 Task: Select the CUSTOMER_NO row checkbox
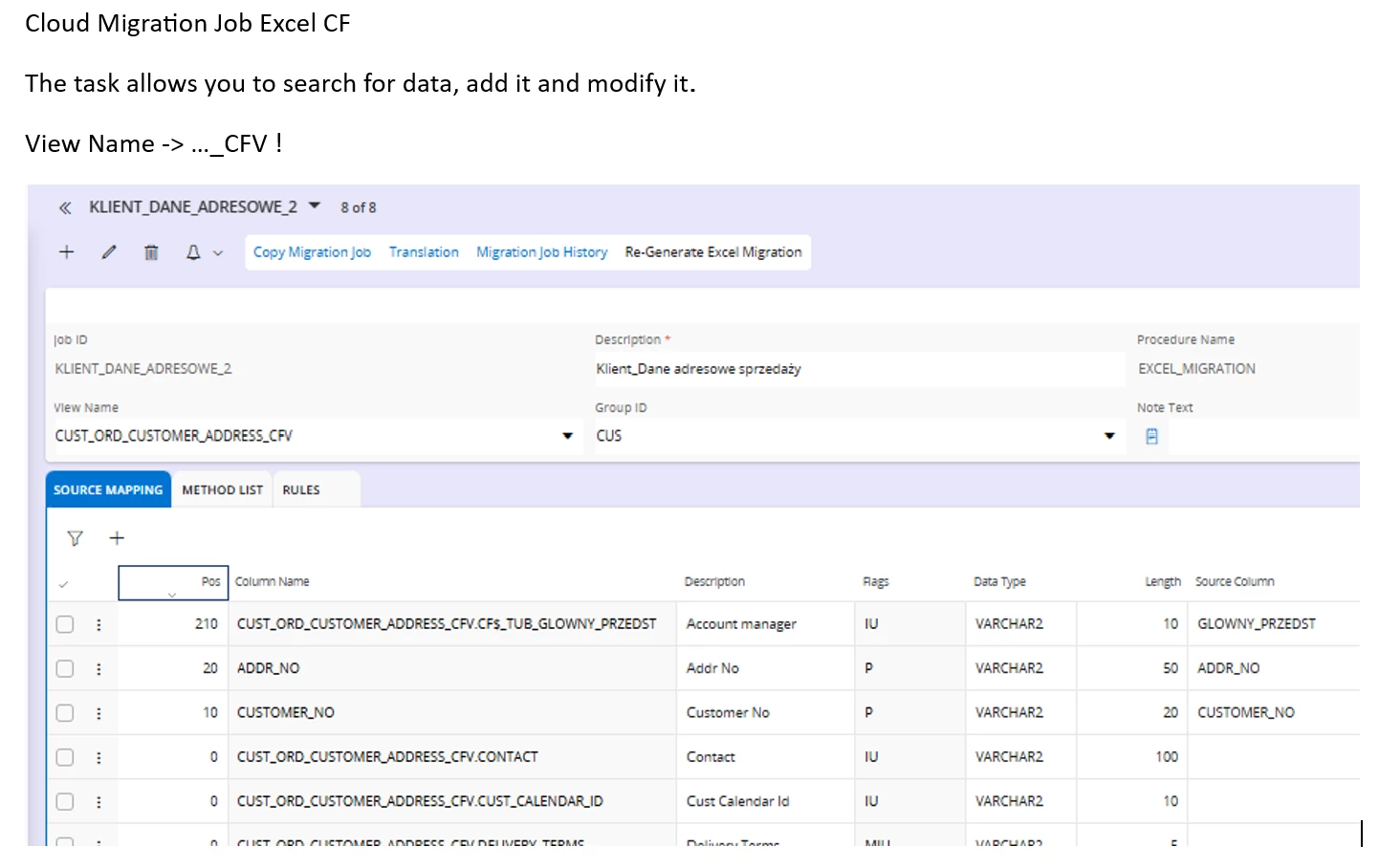coord(65,713)
